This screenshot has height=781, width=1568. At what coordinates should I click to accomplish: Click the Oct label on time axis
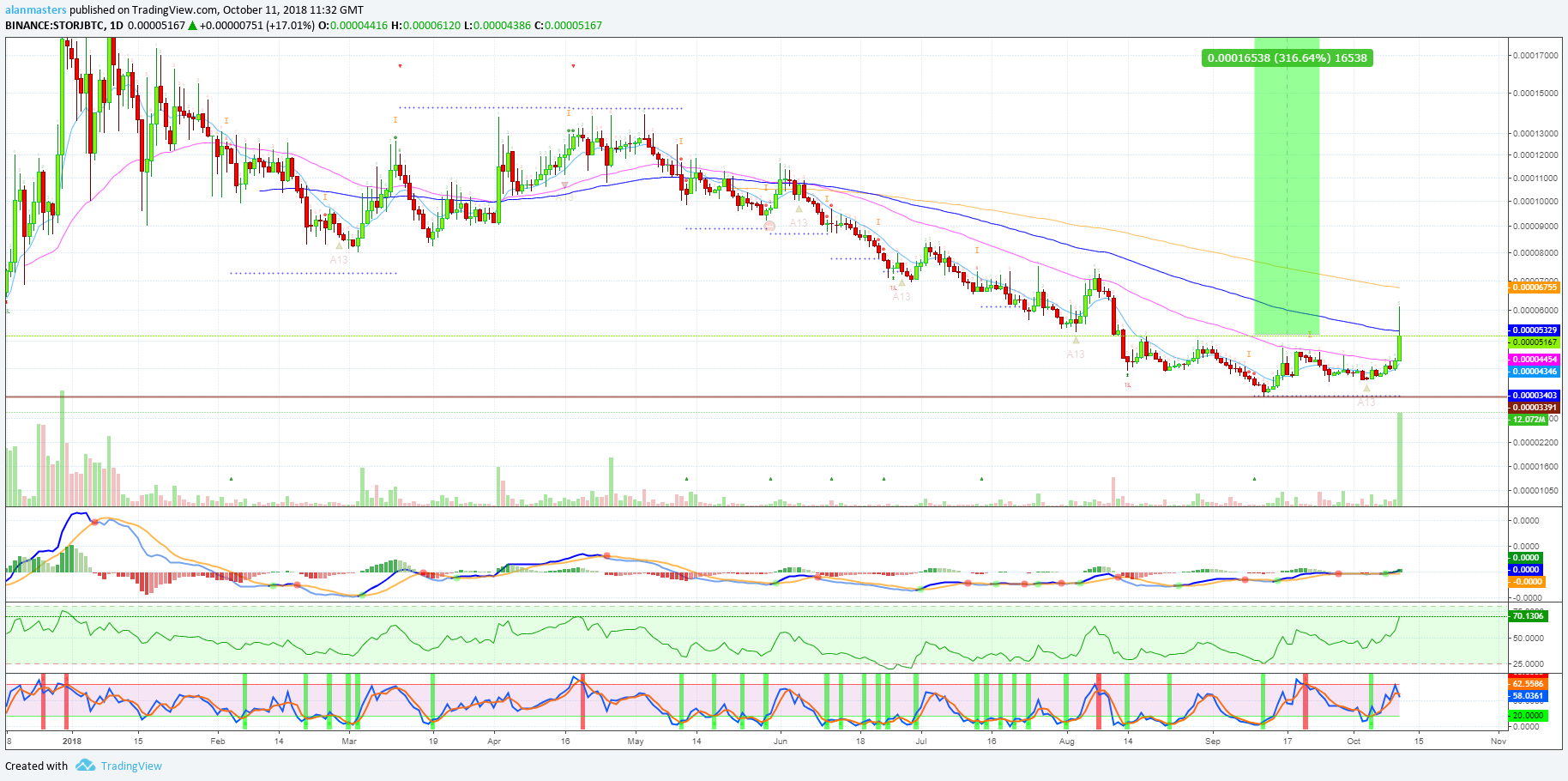pos(1354,741)
